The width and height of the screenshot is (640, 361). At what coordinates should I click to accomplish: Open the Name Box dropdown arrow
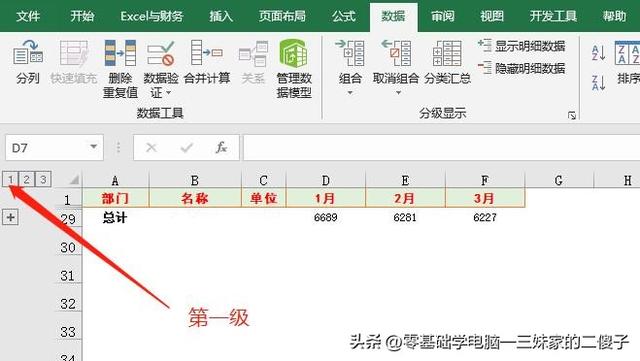pyautogui.click(x=93, y=147)
